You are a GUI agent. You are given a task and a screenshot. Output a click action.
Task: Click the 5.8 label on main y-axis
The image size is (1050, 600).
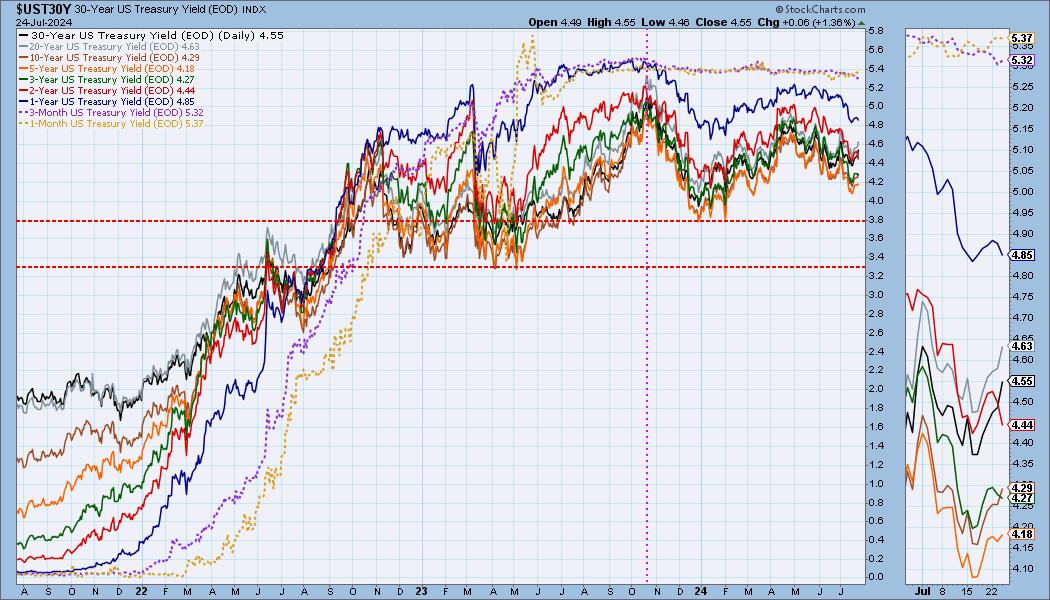tap(875, 31)
